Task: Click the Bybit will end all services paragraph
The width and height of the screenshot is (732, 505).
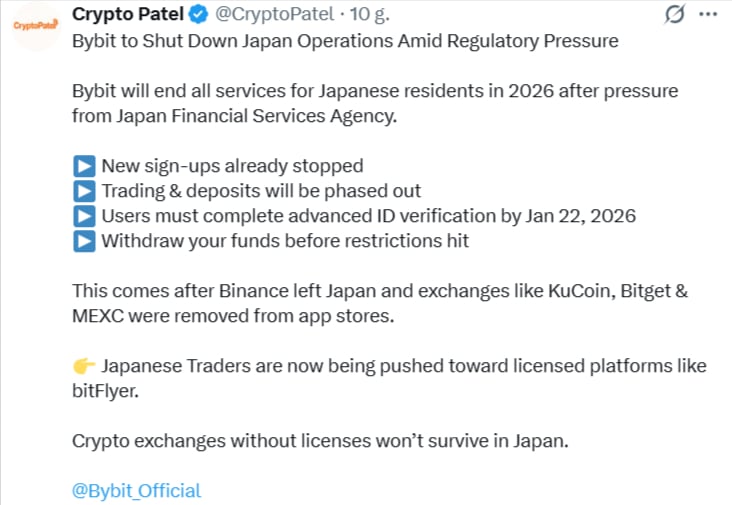Action: [375, 103]
